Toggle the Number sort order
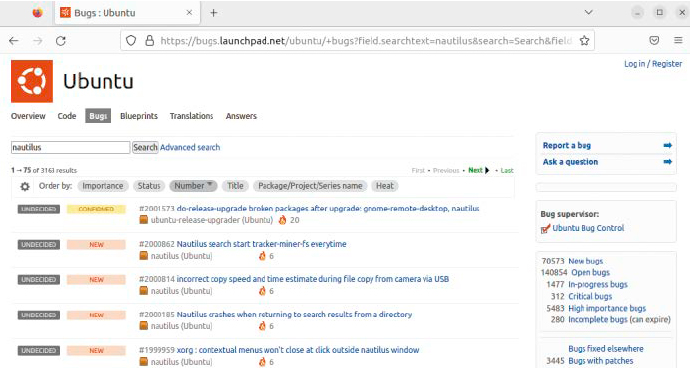Screen dimensions: 690x389 193,186
